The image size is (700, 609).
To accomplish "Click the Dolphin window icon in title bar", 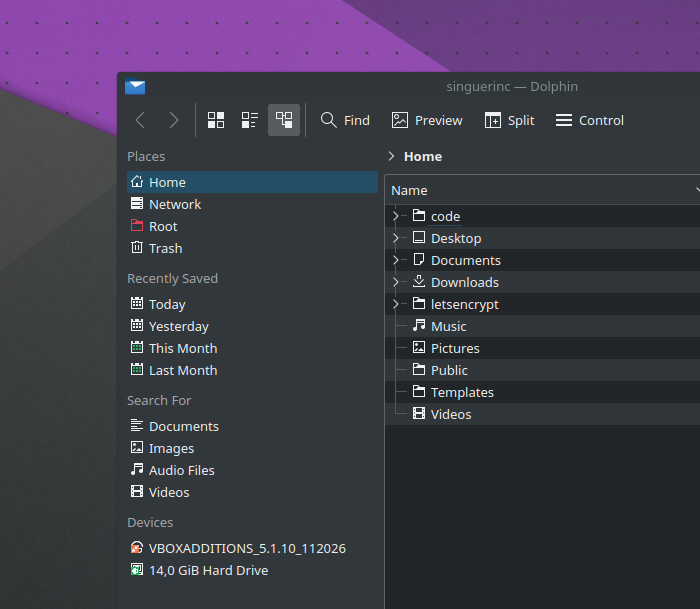I will pos(135,86).
